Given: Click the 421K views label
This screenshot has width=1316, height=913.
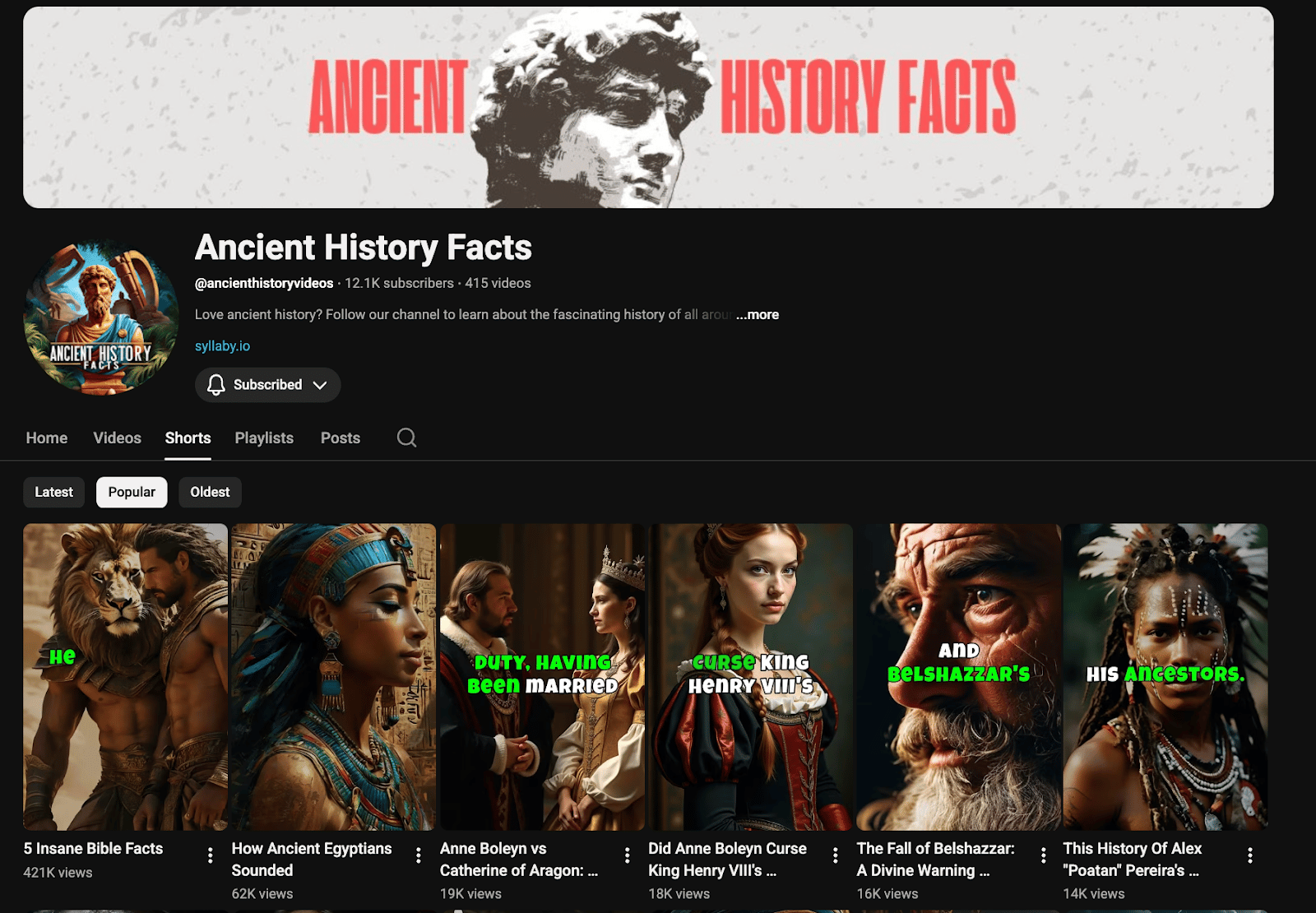Looking at the screenshot, I should tap(58, 873).
